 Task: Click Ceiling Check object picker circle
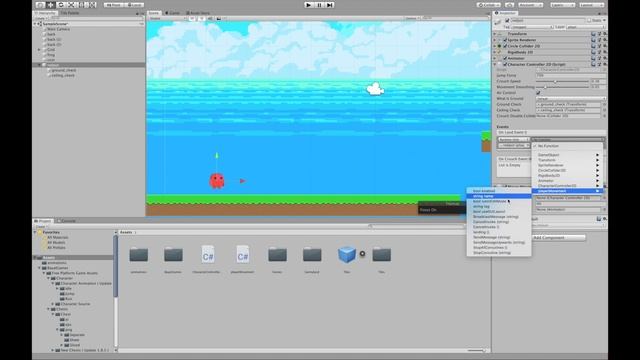pyautogui.click(x=604, y=110)
